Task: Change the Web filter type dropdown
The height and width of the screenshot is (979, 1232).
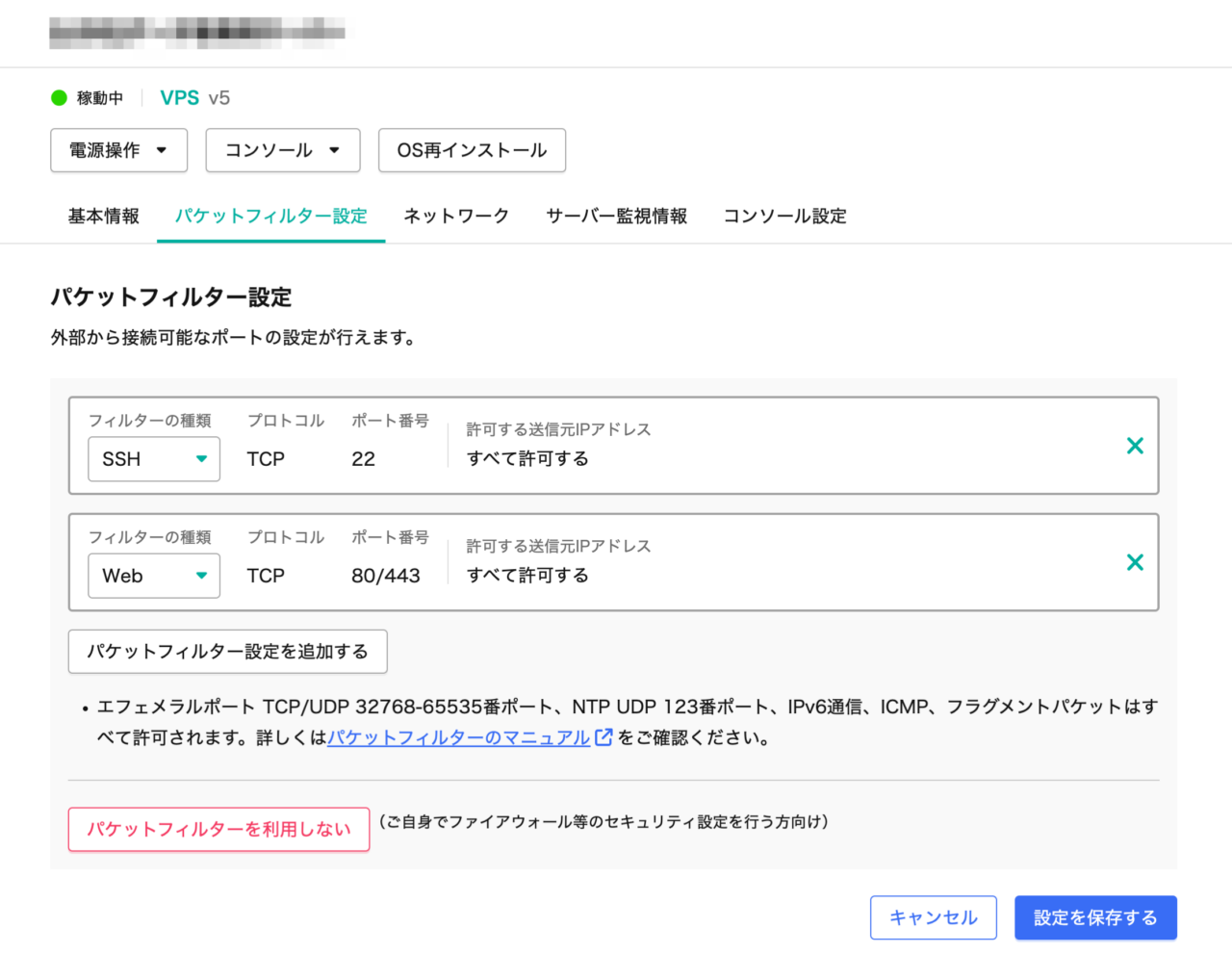Action: tap(154, 576)
